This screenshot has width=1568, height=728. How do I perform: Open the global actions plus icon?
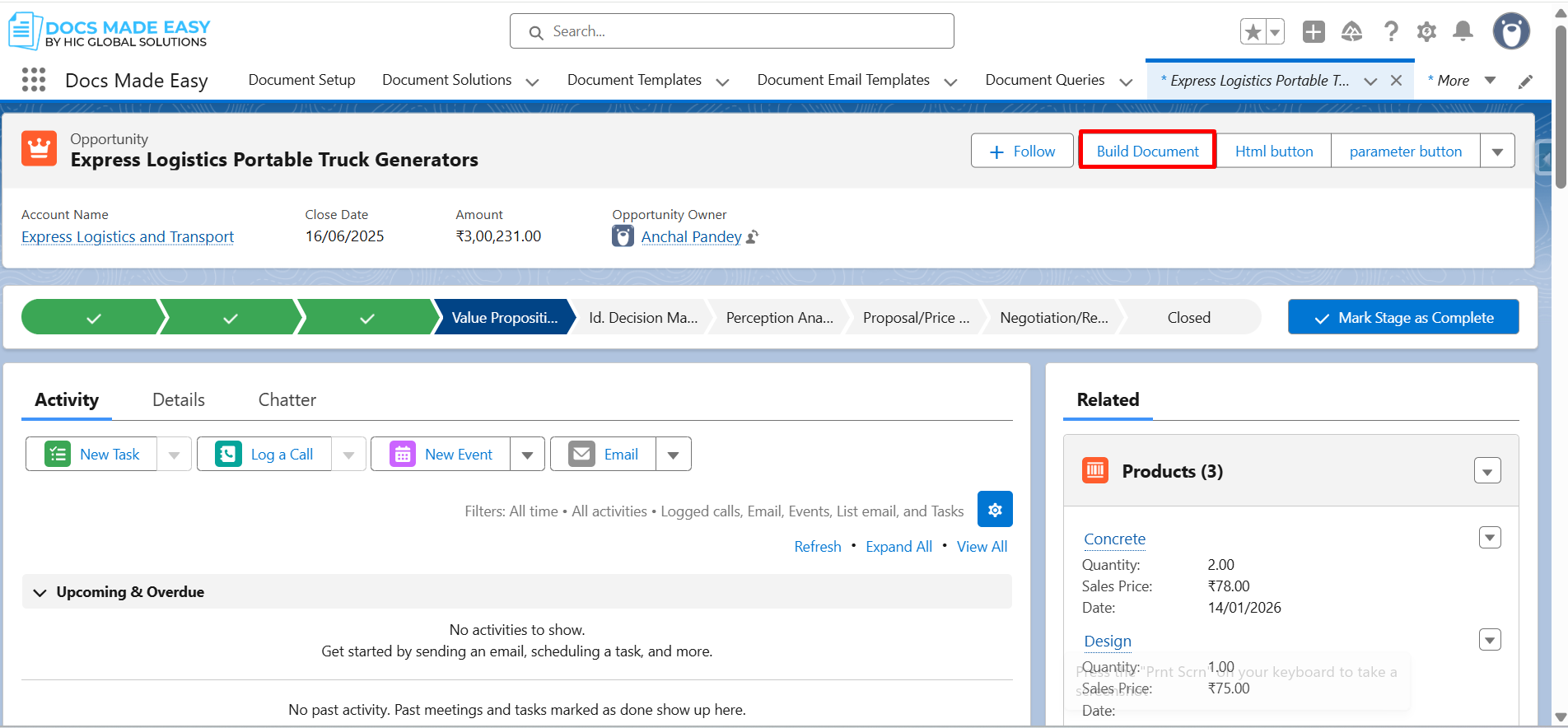tap(1314, 32)
